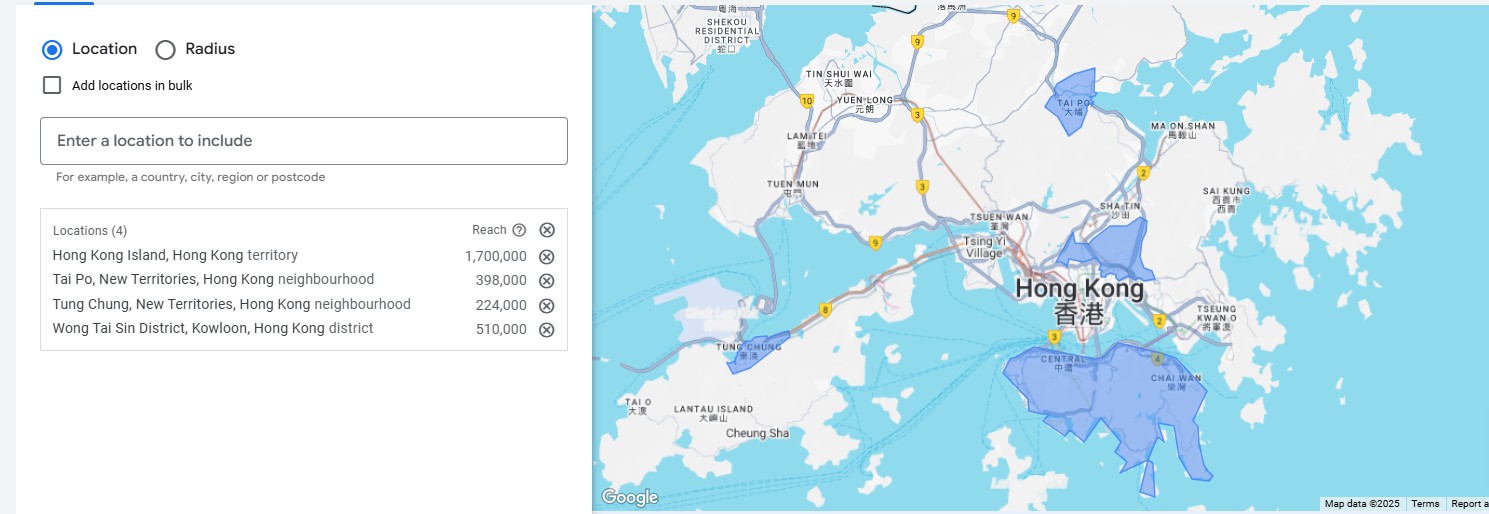Viewport: 1489px width, 514px height.
Task: Click the Locations (4) heading
Action: (90, 230)
